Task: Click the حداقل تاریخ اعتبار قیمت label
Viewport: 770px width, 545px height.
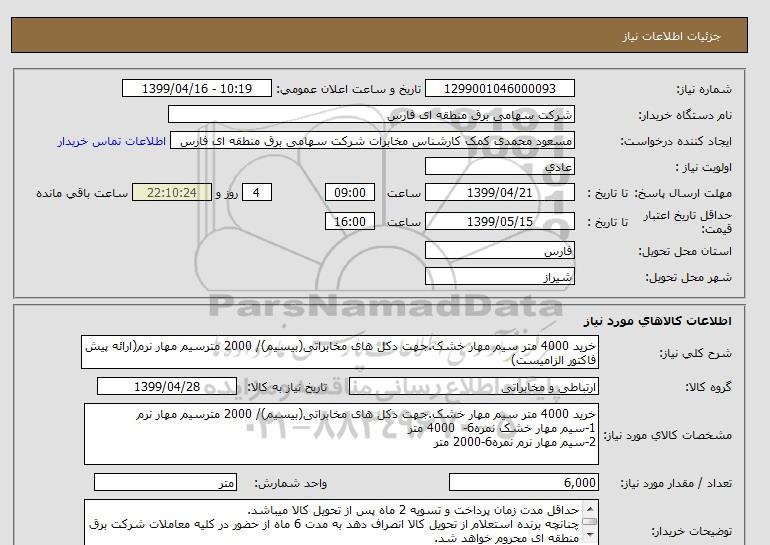Action: click(688, 222)
